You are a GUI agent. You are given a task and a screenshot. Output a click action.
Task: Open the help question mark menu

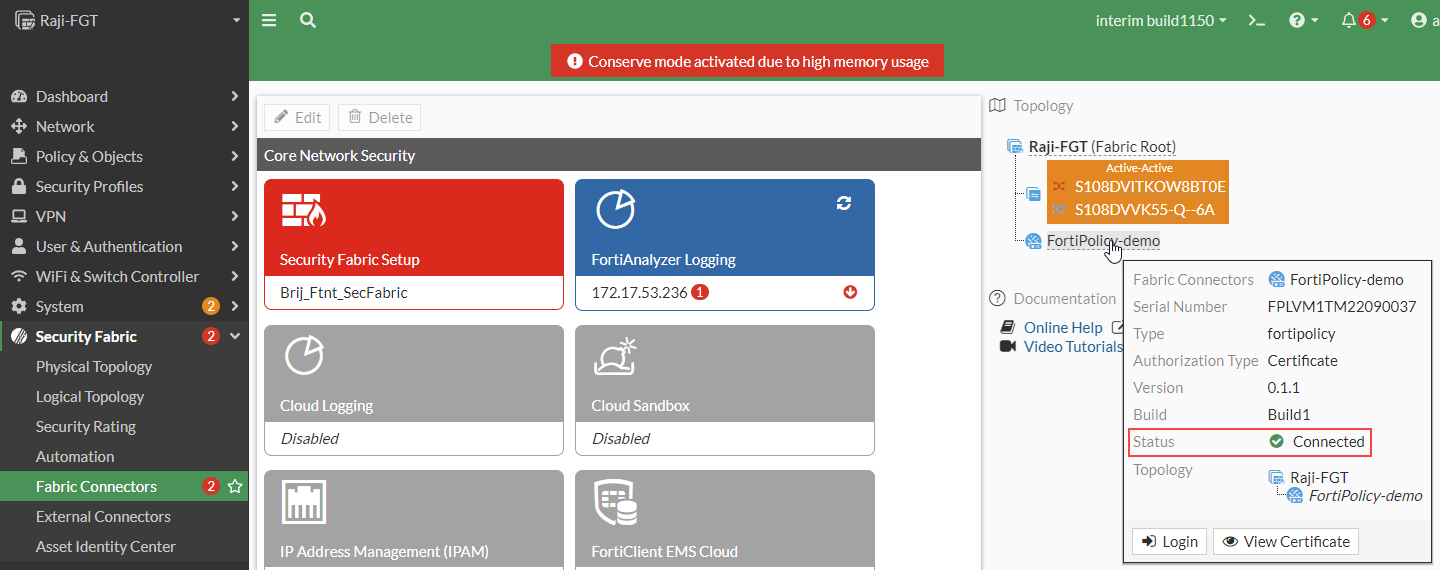1303,20
